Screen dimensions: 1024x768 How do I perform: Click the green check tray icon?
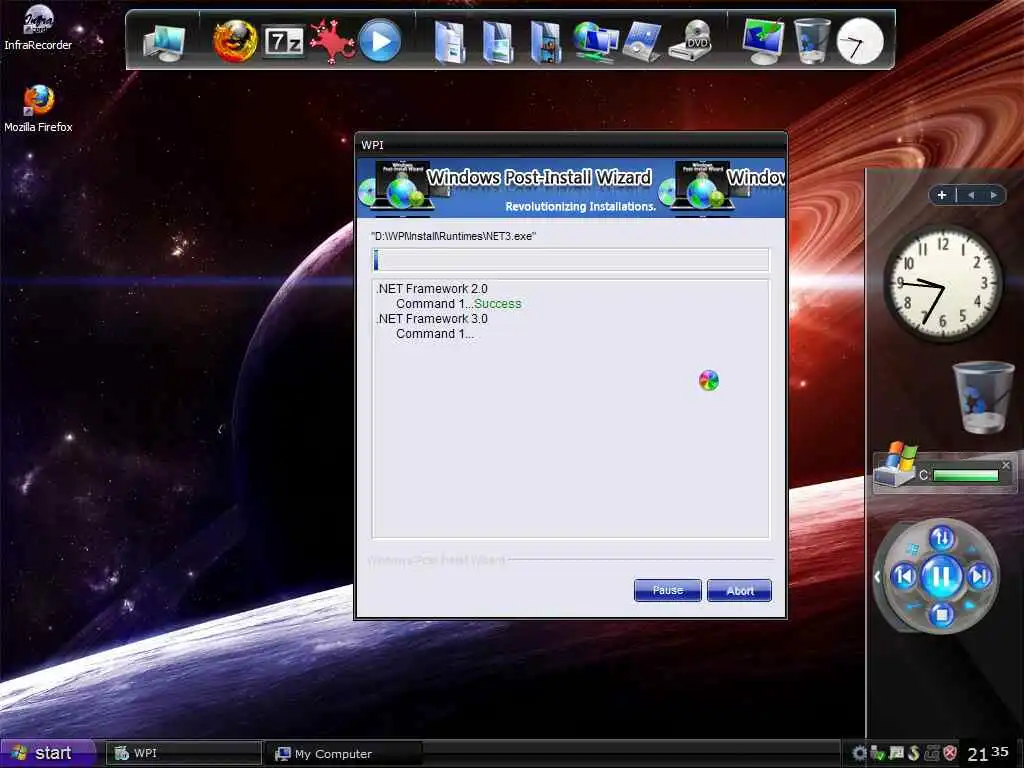[878, 753]
